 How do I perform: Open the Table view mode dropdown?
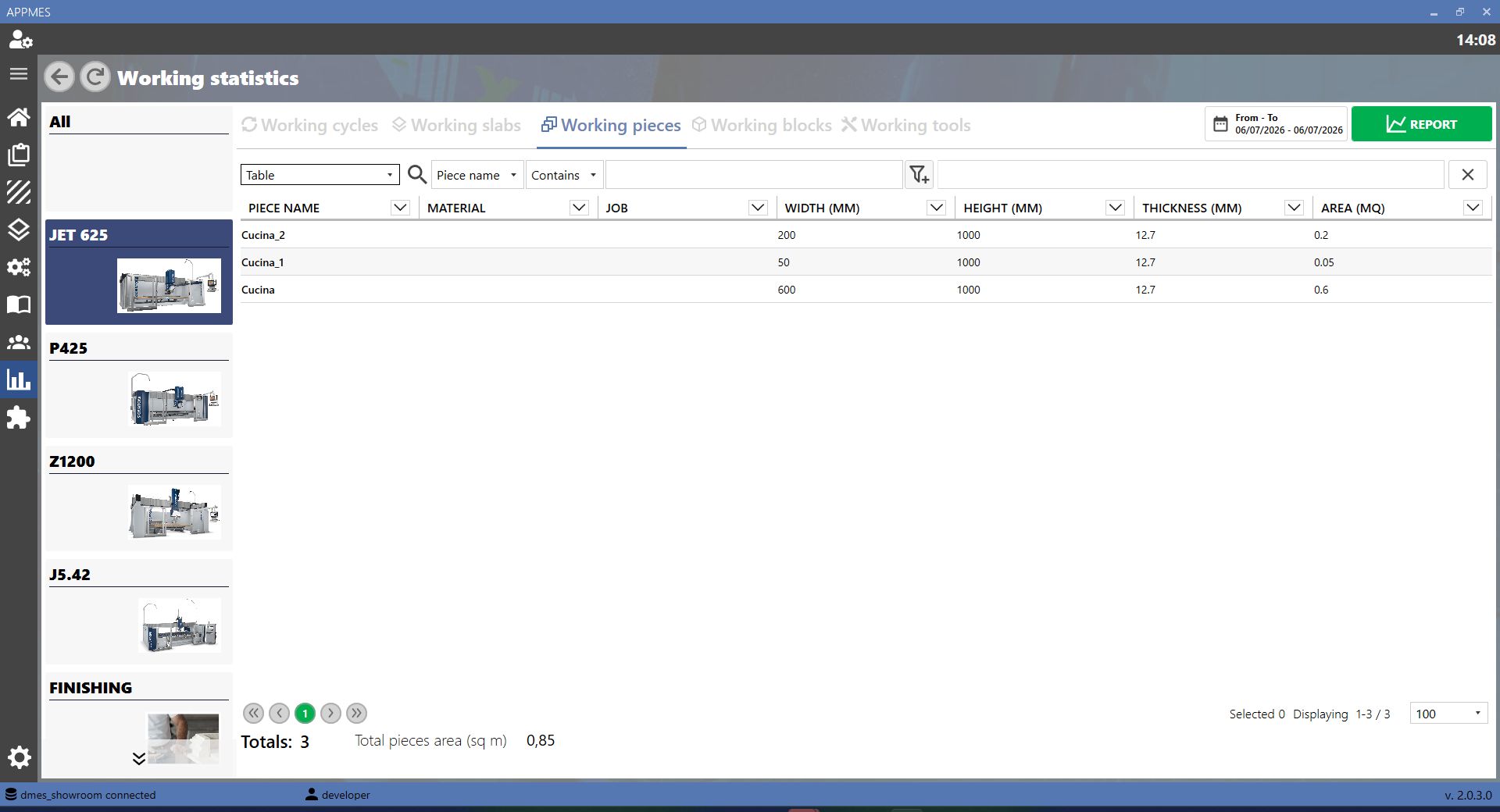[320, 175]
